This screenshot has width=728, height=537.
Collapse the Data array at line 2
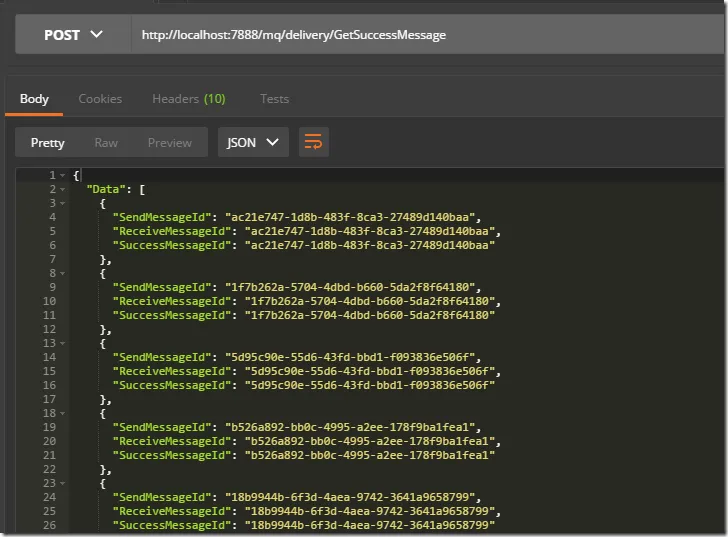(63, 189)
